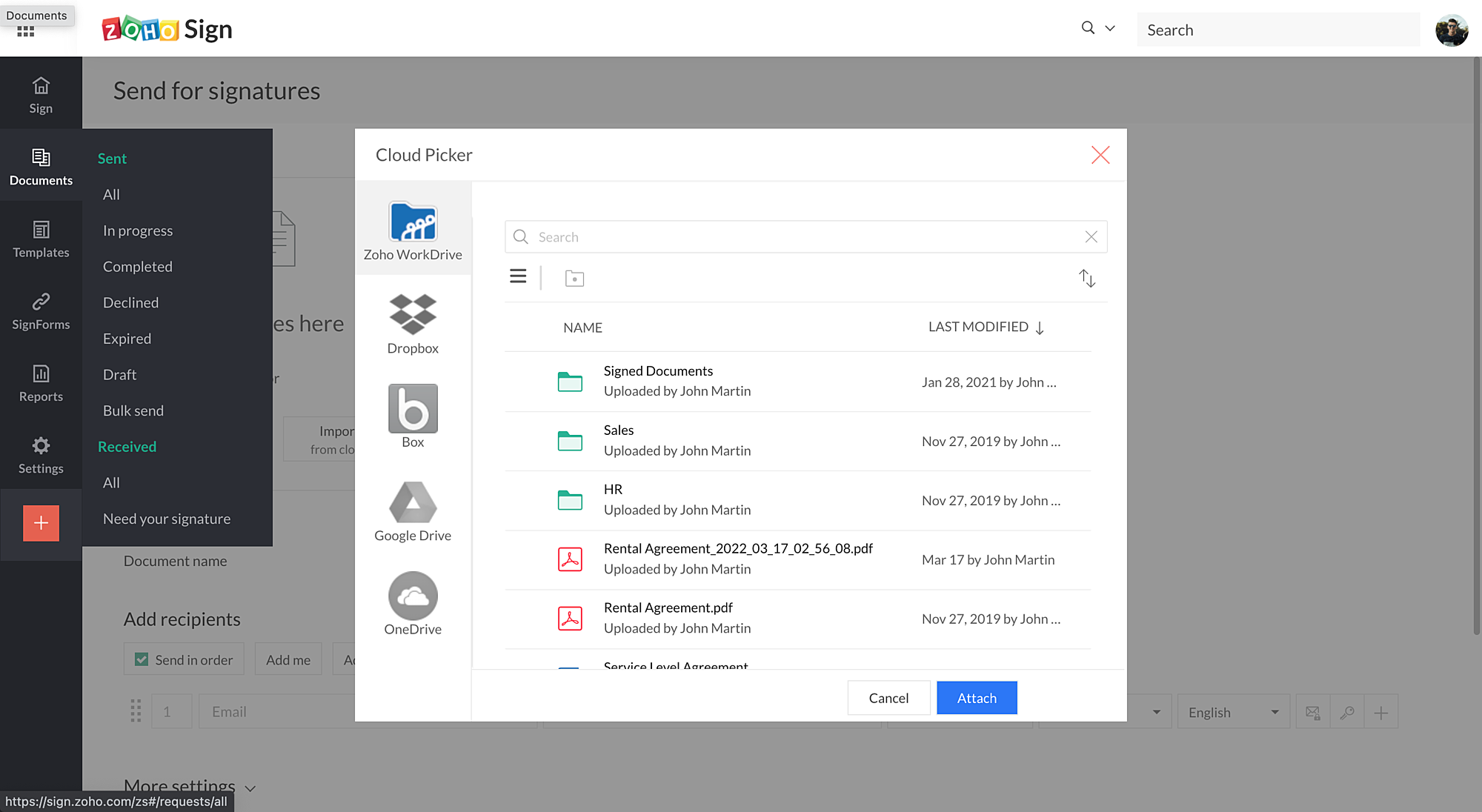
Task: Open the HR folder
Action: point(797,500)
